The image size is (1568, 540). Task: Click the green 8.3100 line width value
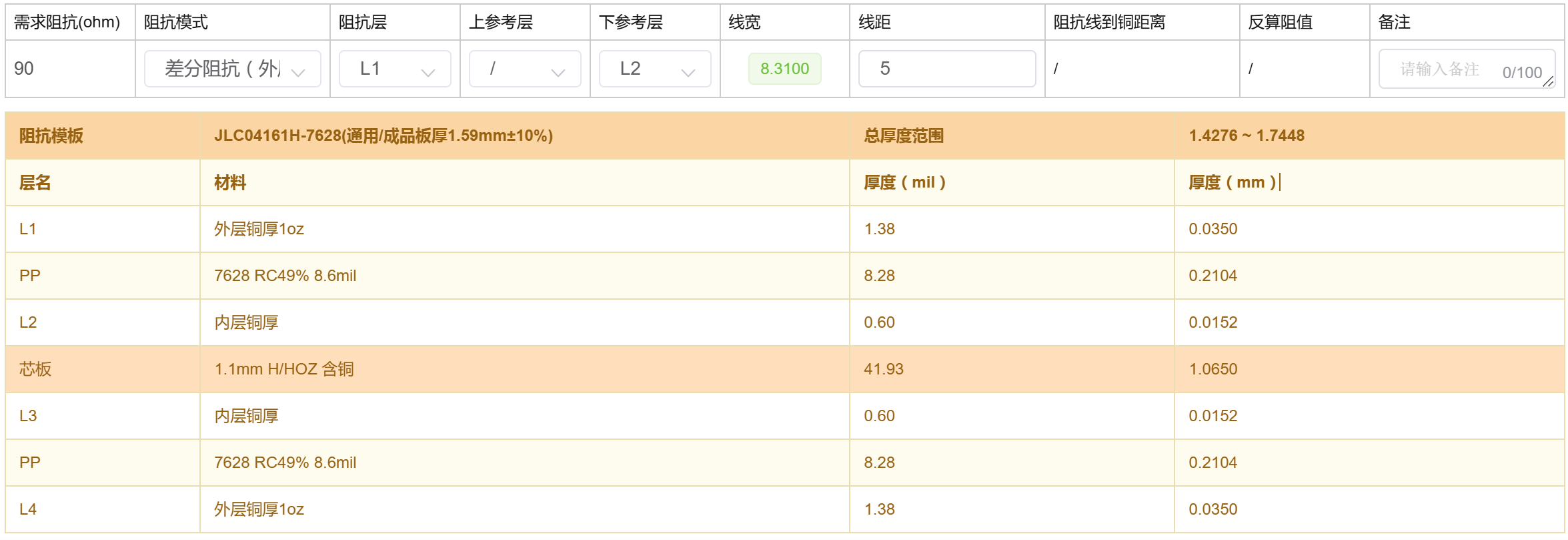point(784,69)
